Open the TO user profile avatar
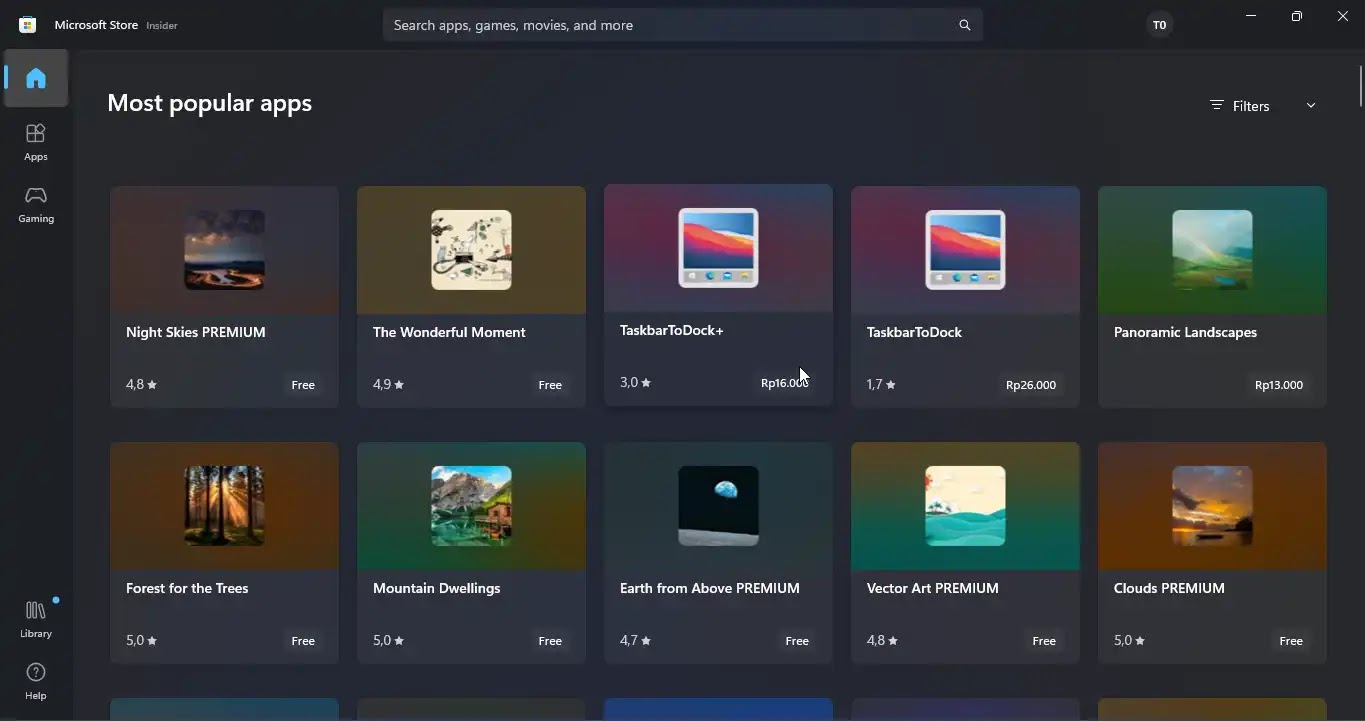The image size is (1365, 721). click(x=1159, y=25)
